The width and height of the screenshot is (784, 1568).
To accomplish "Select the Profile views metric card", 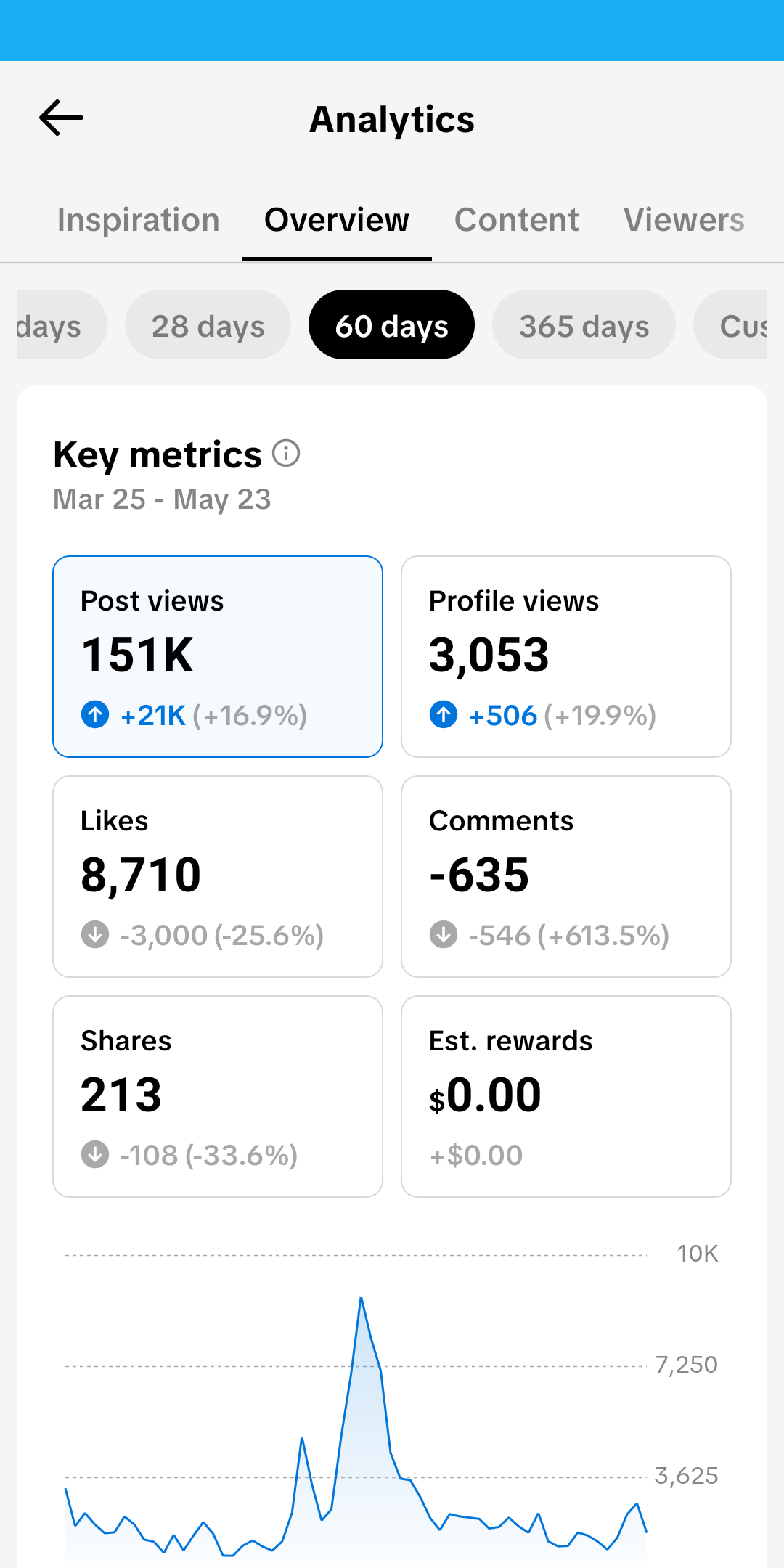I will click(566, 657).
